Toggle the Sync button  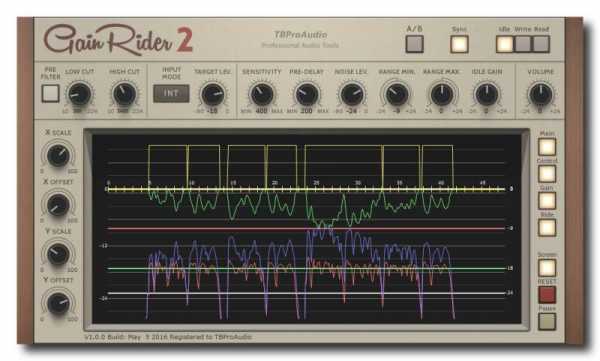[459, 44]
